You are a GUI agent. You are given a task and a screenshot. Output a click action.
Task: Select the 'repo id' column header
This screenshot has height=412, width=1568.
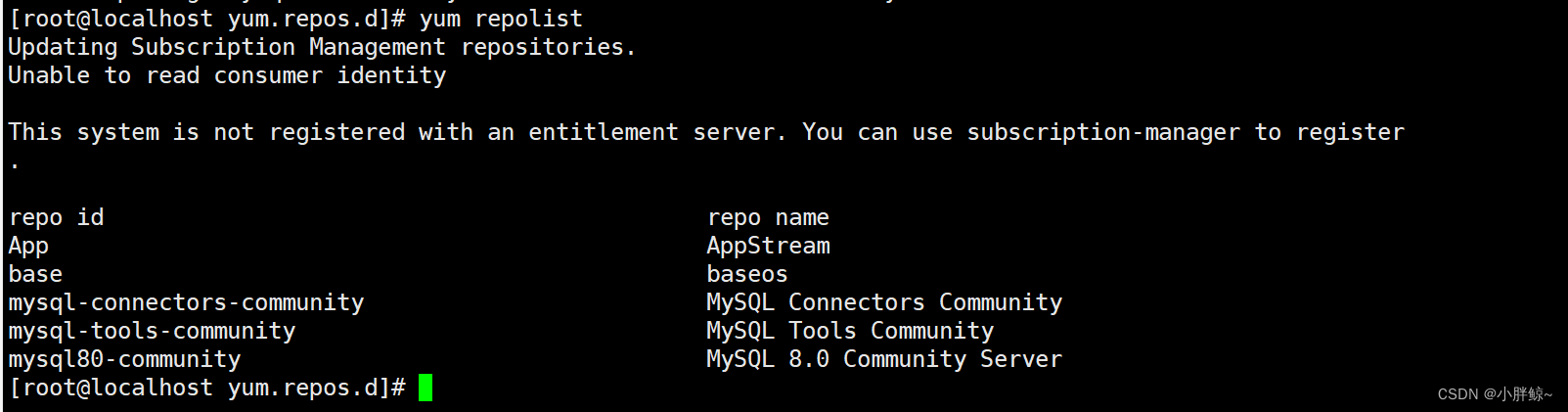(56, 217)
